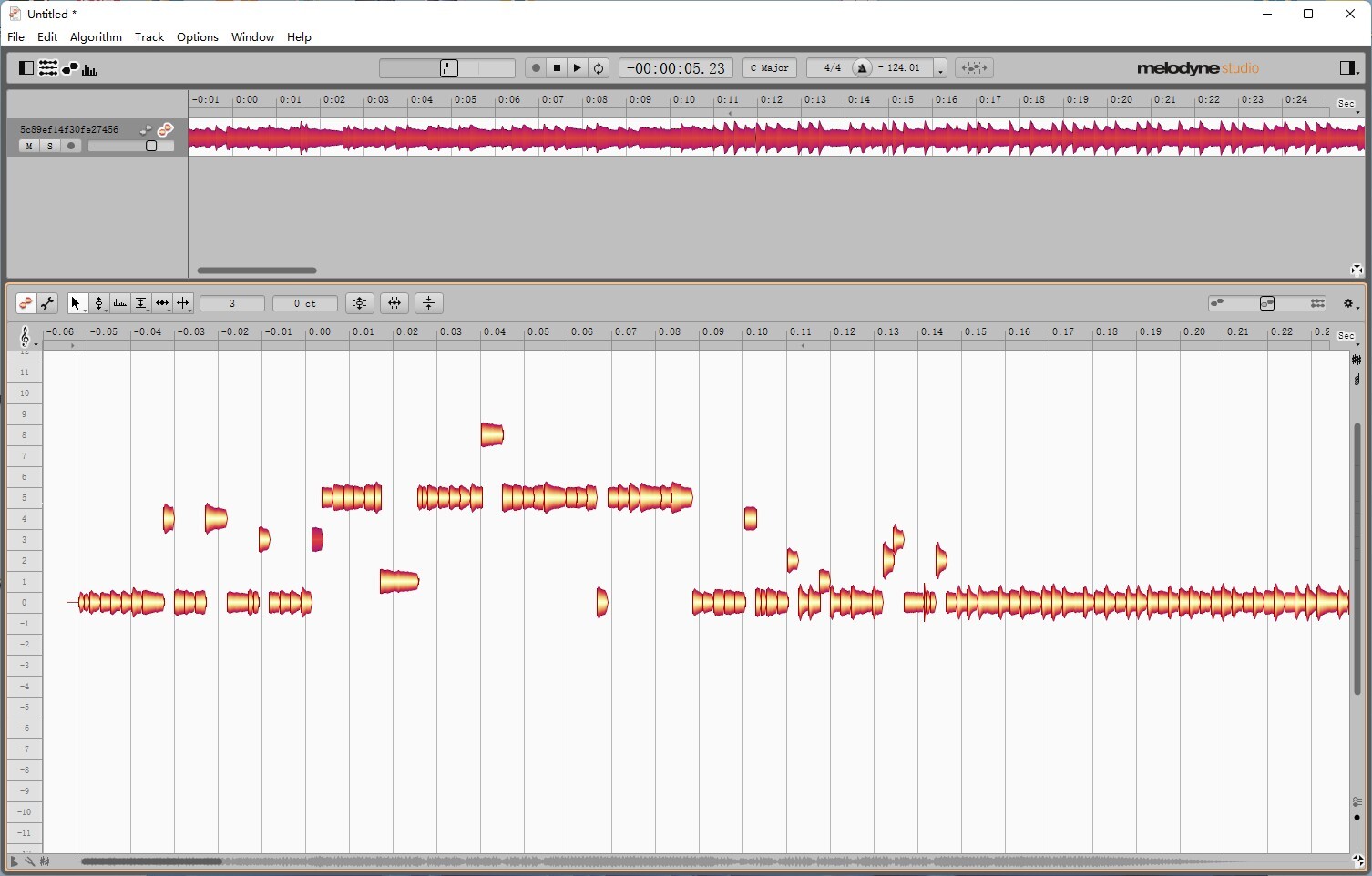Mute the 5c89ef14f30fe27456 track

tap(28, 146)
